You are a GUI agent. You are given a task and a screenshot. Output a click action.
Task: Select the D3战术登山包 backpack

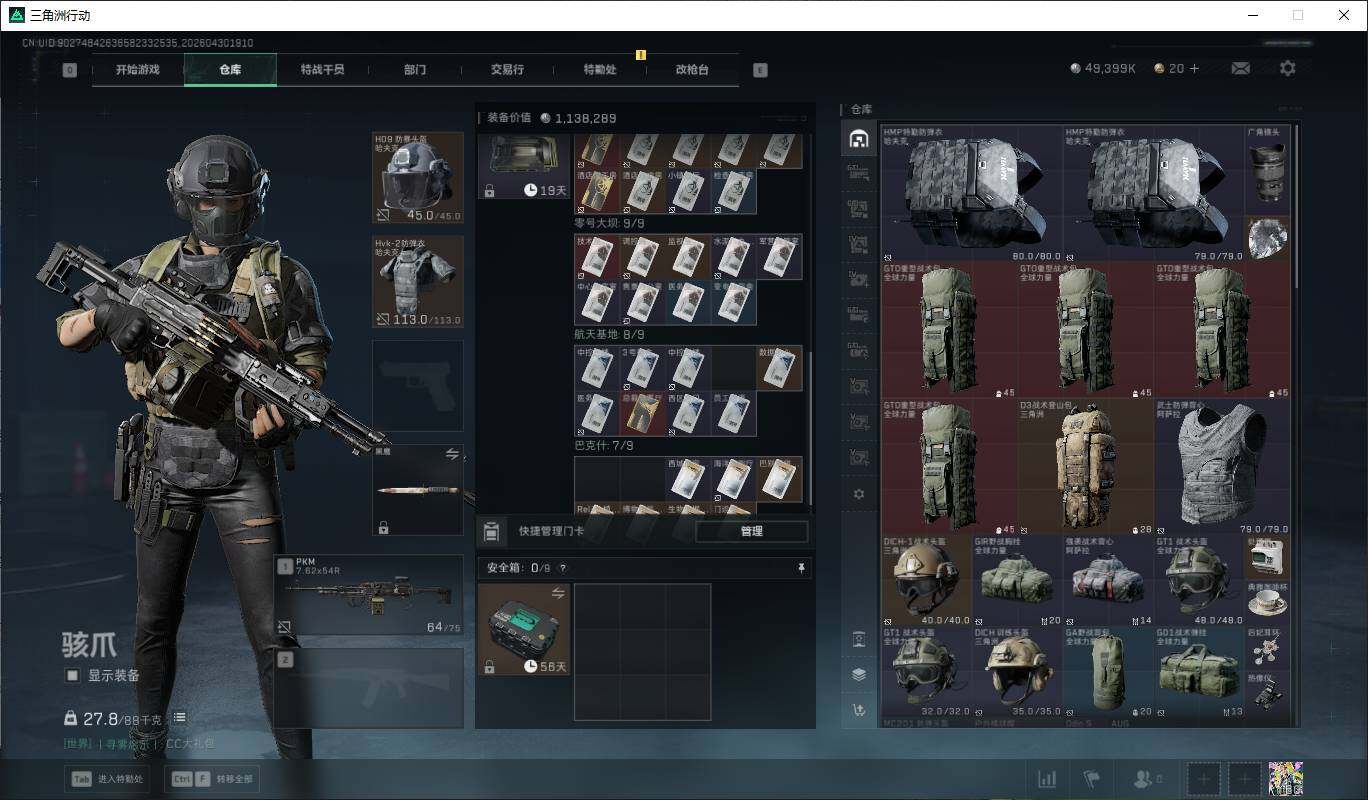[x=1085, y=467]
